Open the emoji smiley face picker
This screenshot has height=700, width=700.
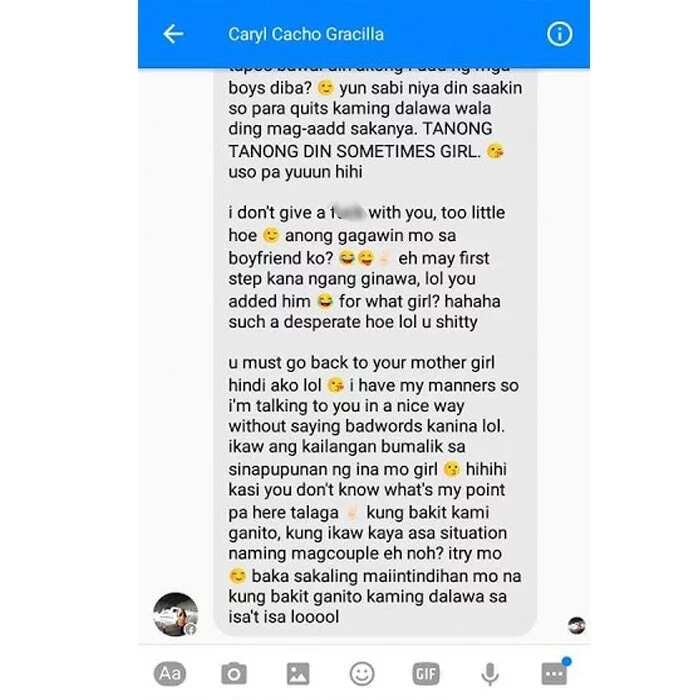pyautogui.click(x=362, y=673)
